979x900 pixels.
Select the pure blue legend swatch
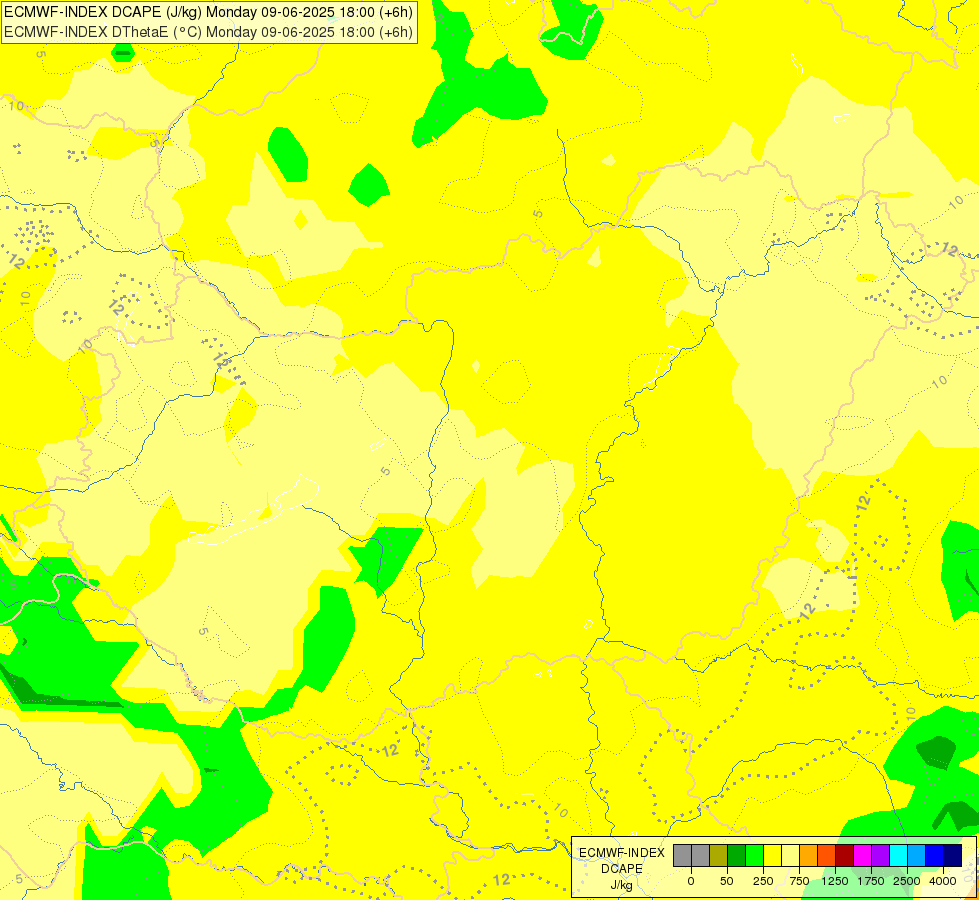coord(935,856)
